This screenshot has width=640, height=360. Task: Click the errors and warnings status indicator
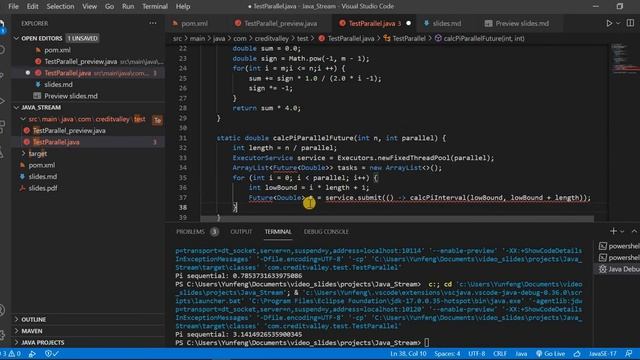[11, 354]
